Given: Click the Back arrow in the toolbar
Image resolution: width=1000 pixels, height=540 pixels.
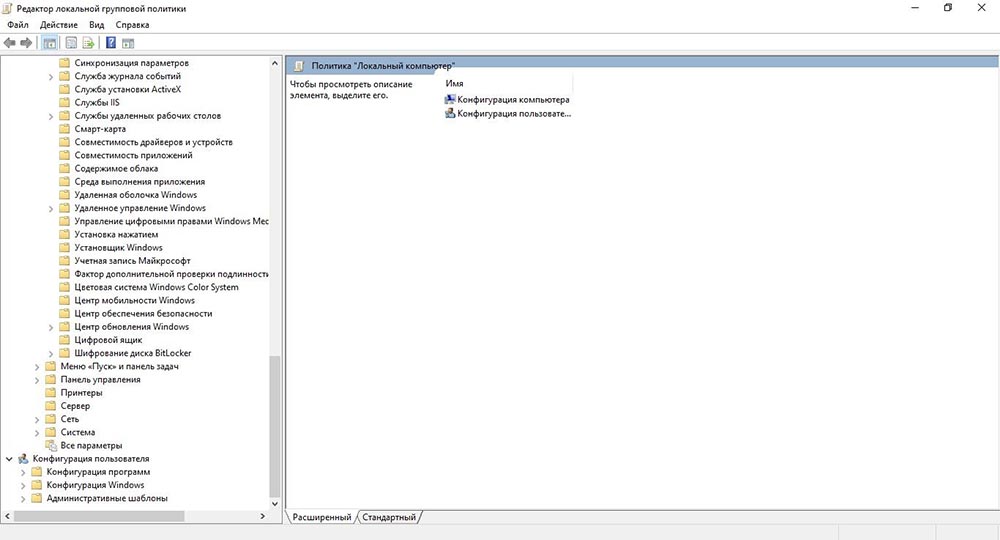Looking at the screenshot, I should coord(10,43).
